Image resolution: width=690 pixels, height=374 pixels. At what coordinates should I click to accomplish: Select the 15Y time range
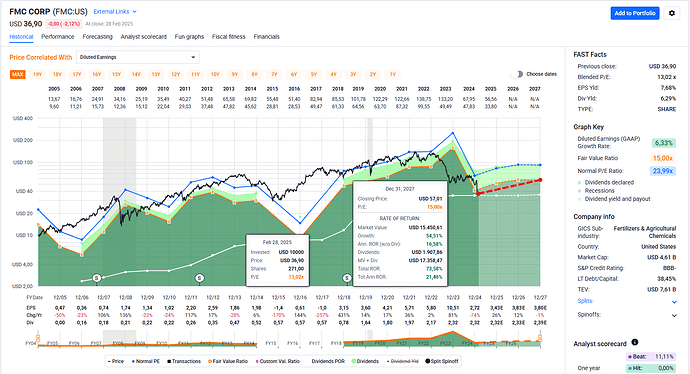[x=116, y=74]
